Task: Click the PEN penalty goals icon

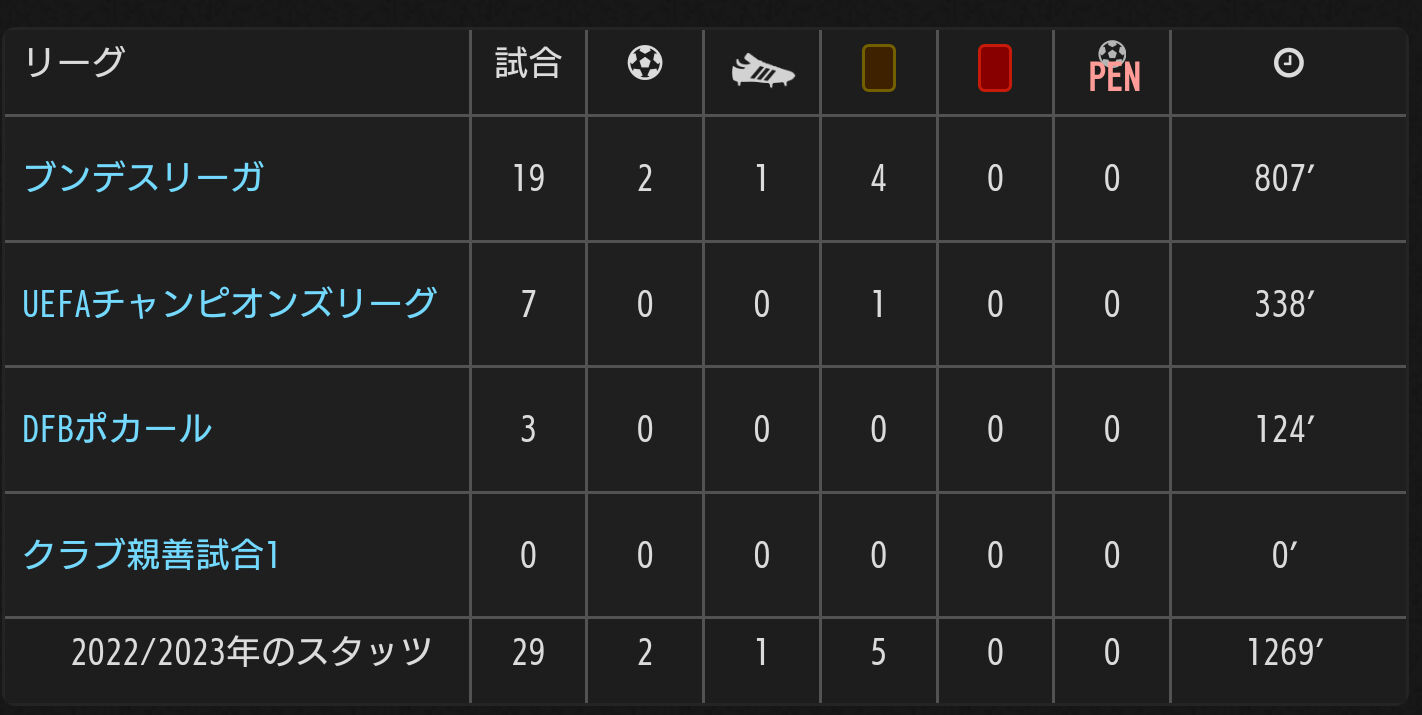Action: [x=1113, y=69]
